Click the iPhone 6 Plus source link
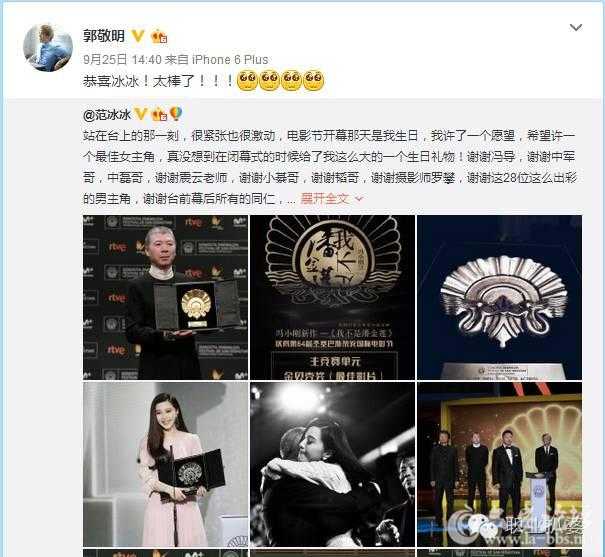 point(230,59)
